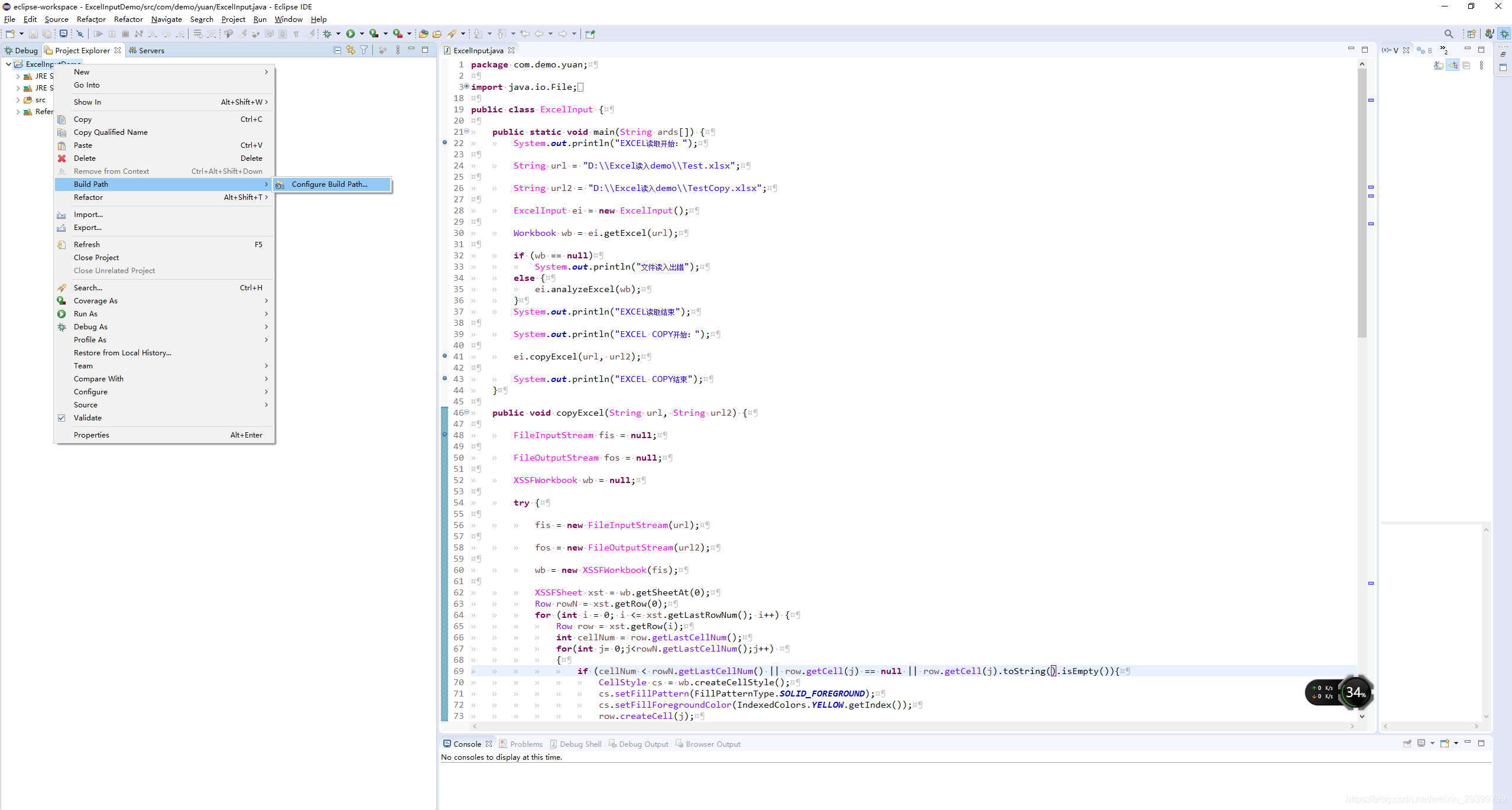Viewport: 1512px width, 810px height.
Task: Click Refresh in the context menu
Action: point(87,244)
